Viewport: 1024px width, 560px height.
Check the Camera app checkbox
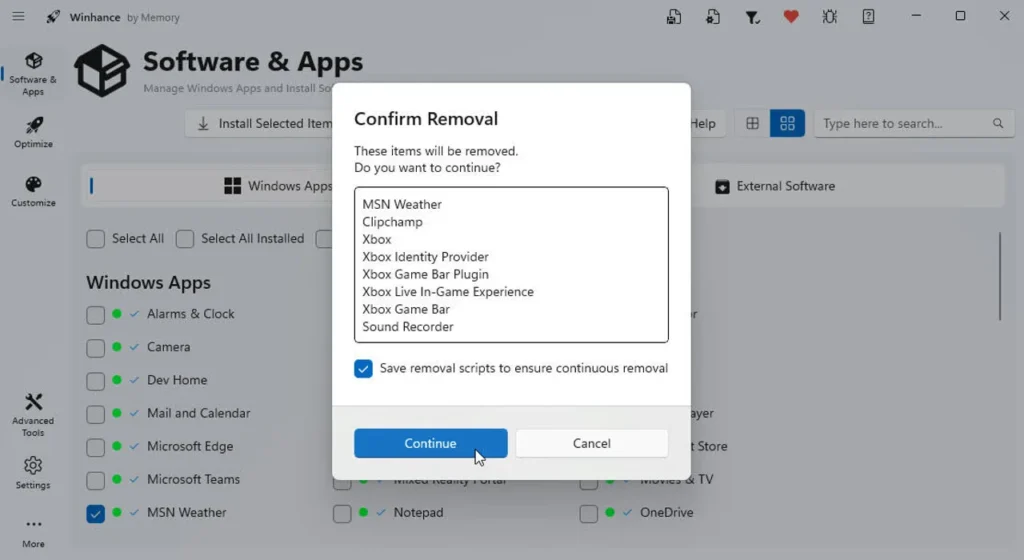click(x=95, y=348)
